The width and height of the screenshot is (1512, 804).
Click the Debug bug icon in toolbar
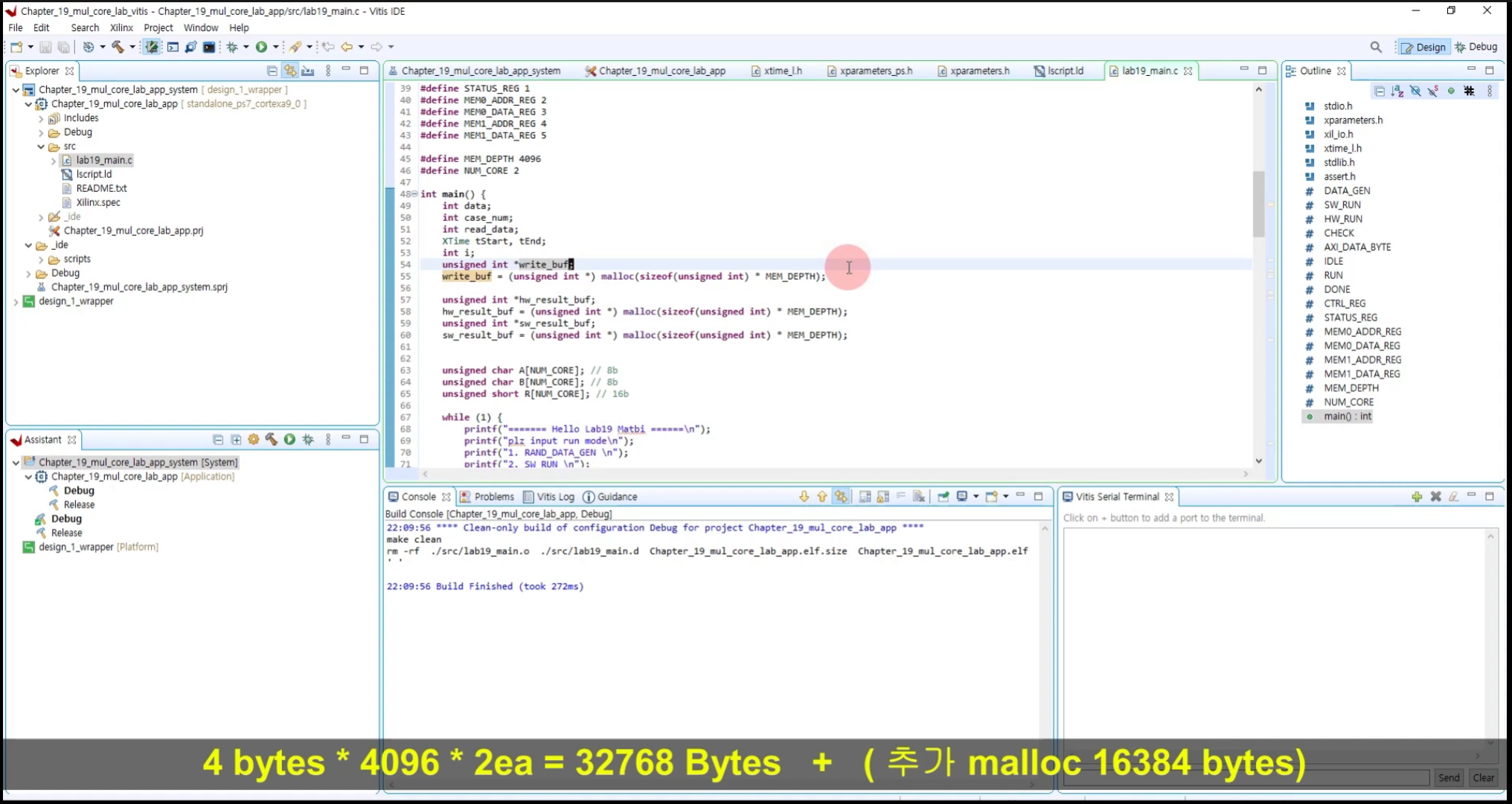[x=232, y=47]
